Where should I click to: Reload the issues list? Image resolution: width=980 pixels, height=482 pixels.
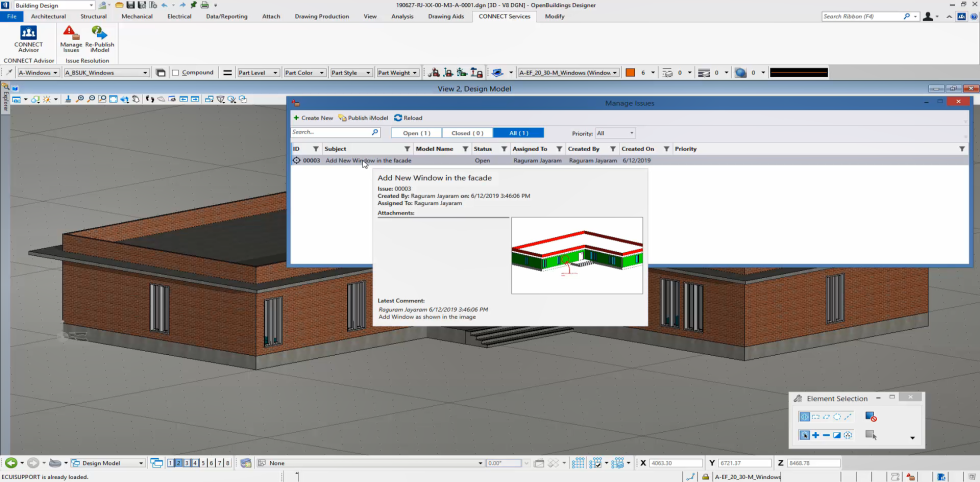[408, 118]
